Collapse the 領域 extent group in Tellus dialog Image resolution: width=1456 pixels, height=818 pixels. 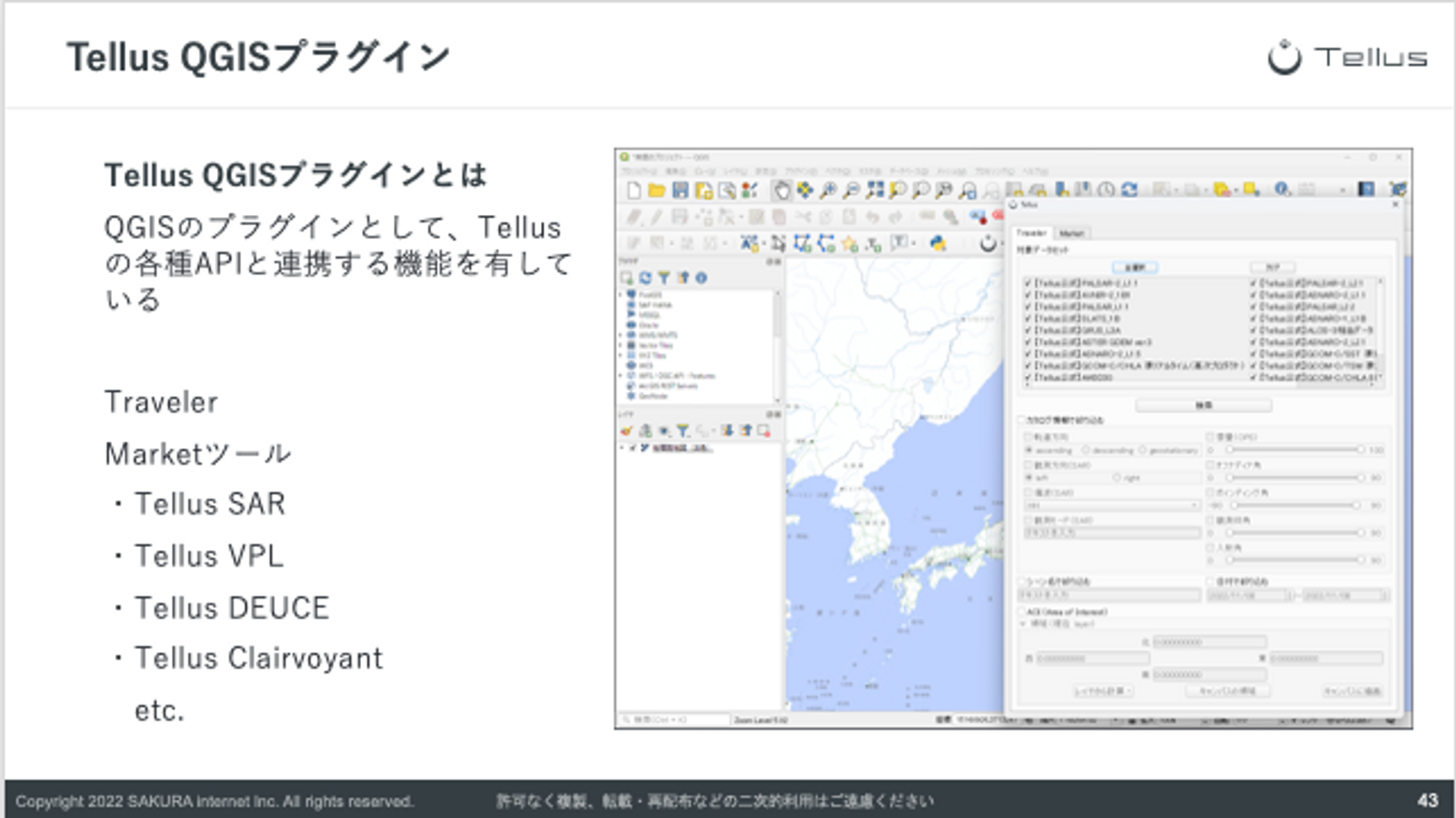point(1023,624)
